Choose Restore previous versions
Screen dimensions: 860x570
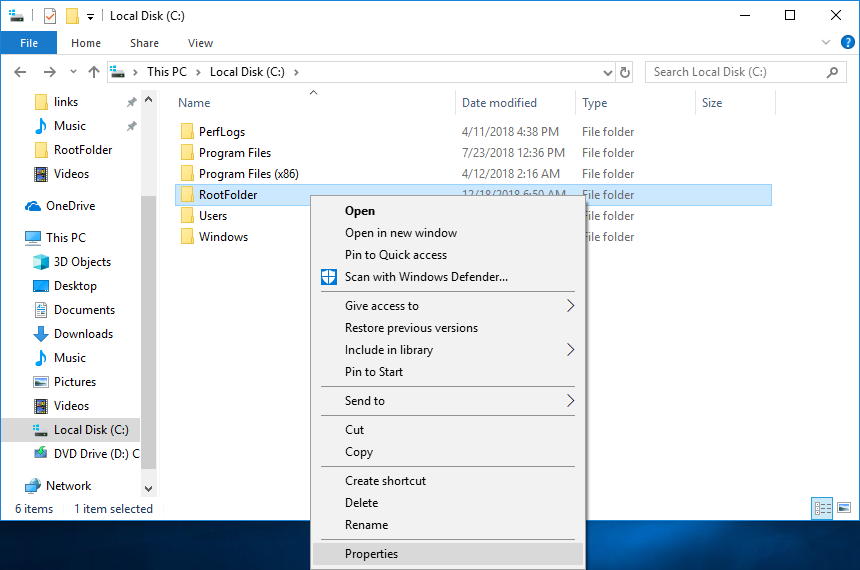pos(448,328)
